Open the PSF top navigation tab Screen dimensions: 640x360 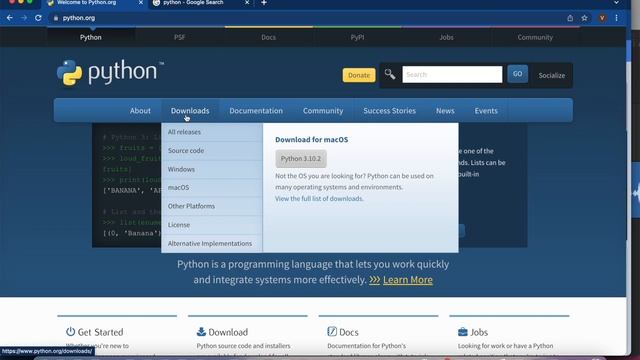179,37
